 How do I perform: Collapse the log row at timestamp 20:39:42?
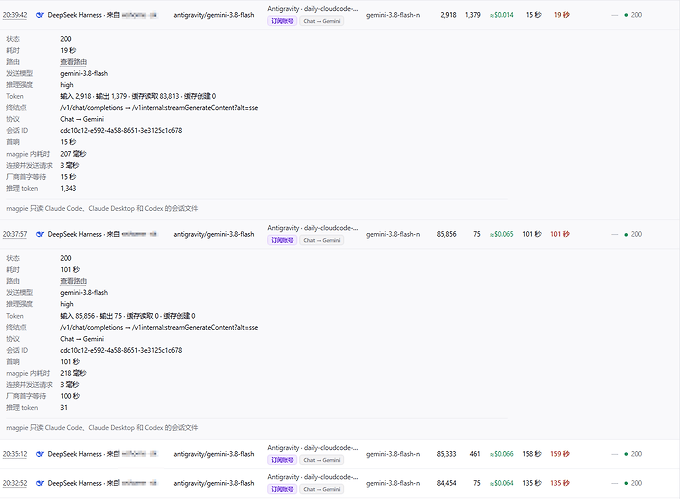pos(15,15)
